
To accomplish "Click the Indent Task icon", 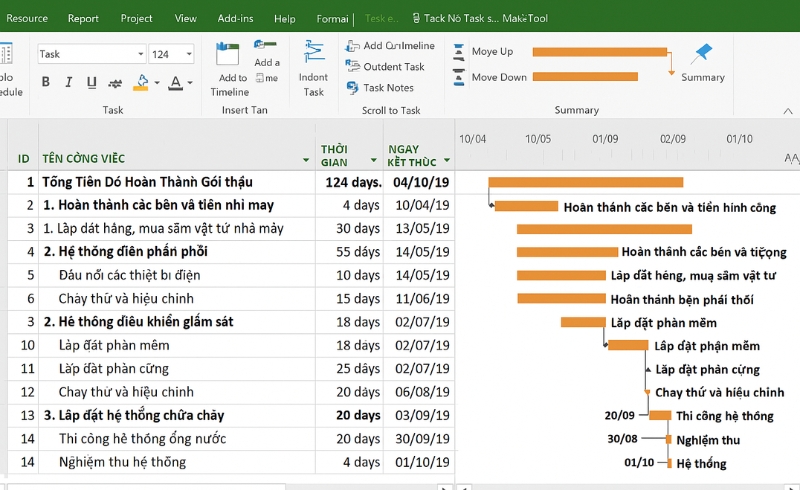I will (314, 53).
